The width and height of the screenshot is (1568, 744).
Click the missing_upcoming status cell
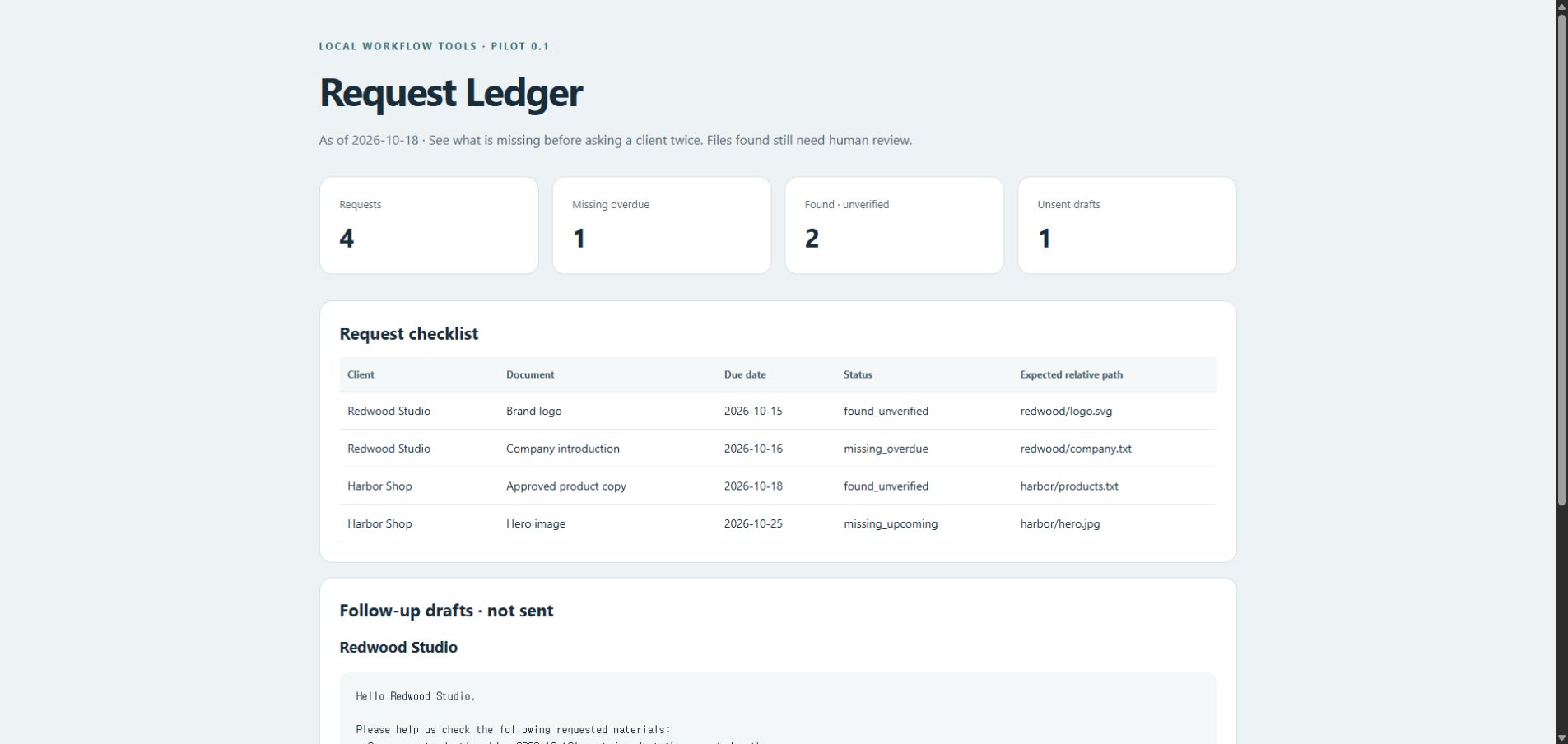[891, 523]
